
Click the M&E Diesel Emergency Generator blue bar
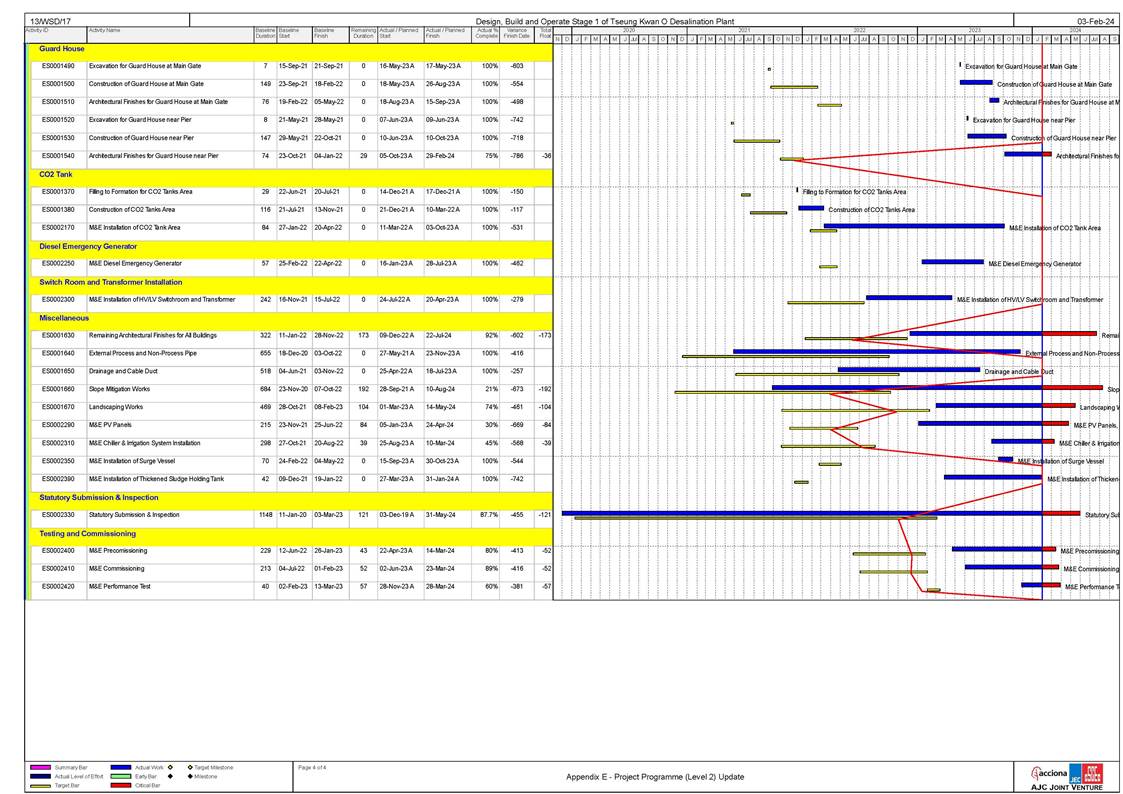pyautogui.click(x=952, y=262)
